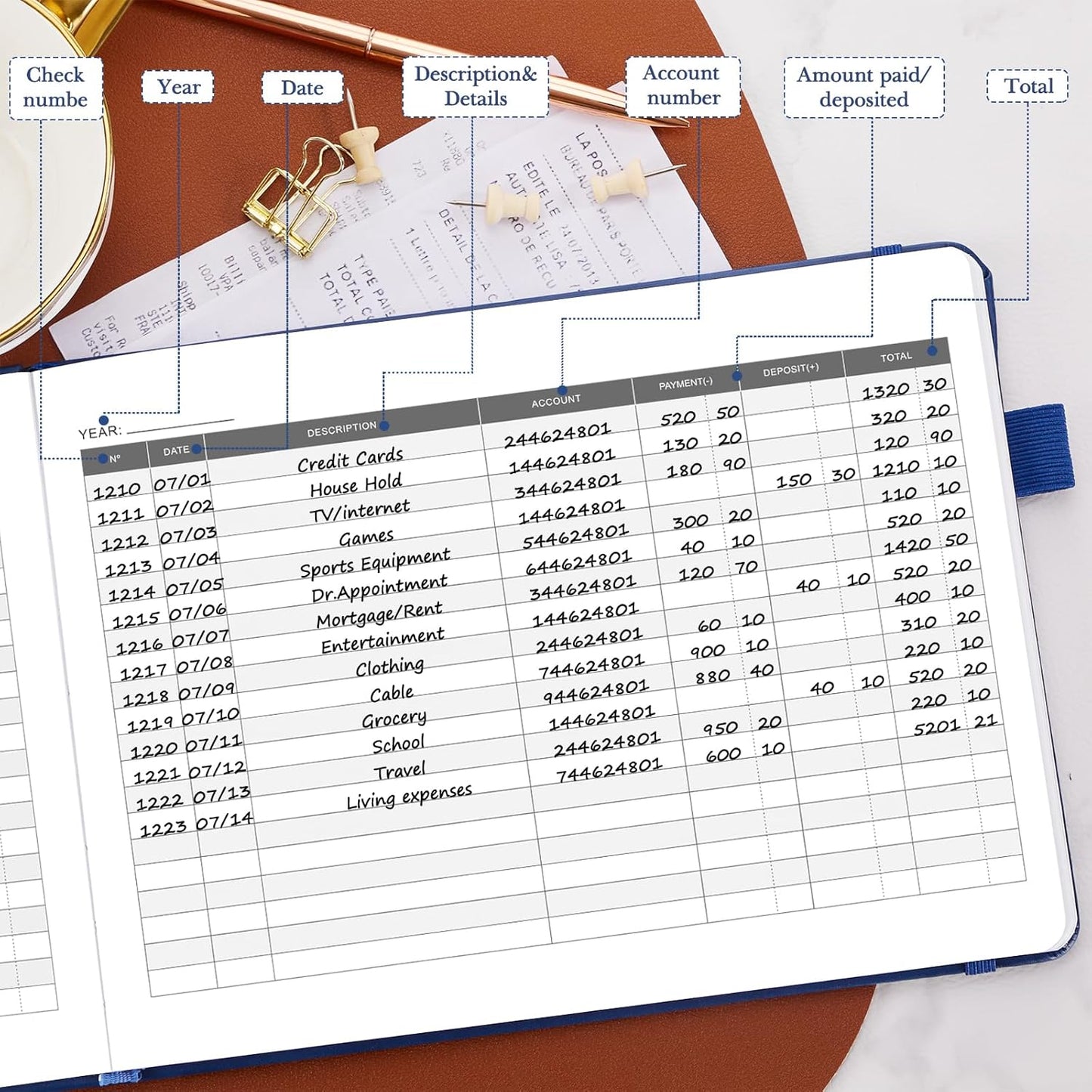Click account number 944624801
This screenshot has height=1092, width=1092.
(596, 691)
